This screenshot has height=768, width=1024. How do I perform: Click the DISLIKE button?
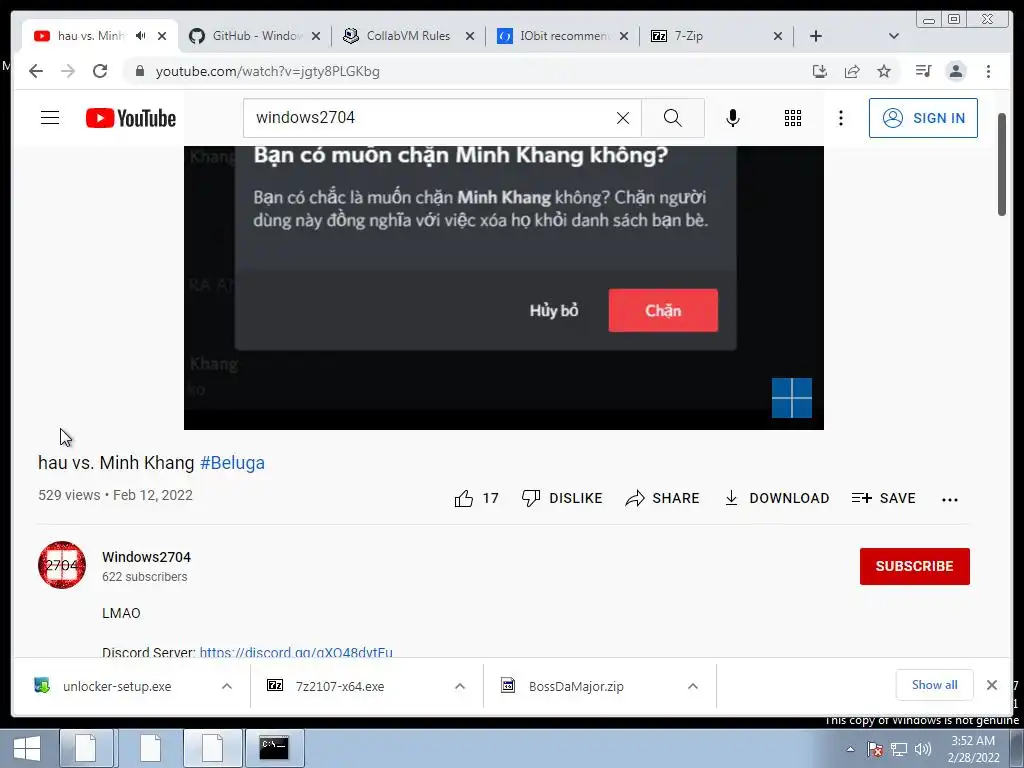[562, 498]
